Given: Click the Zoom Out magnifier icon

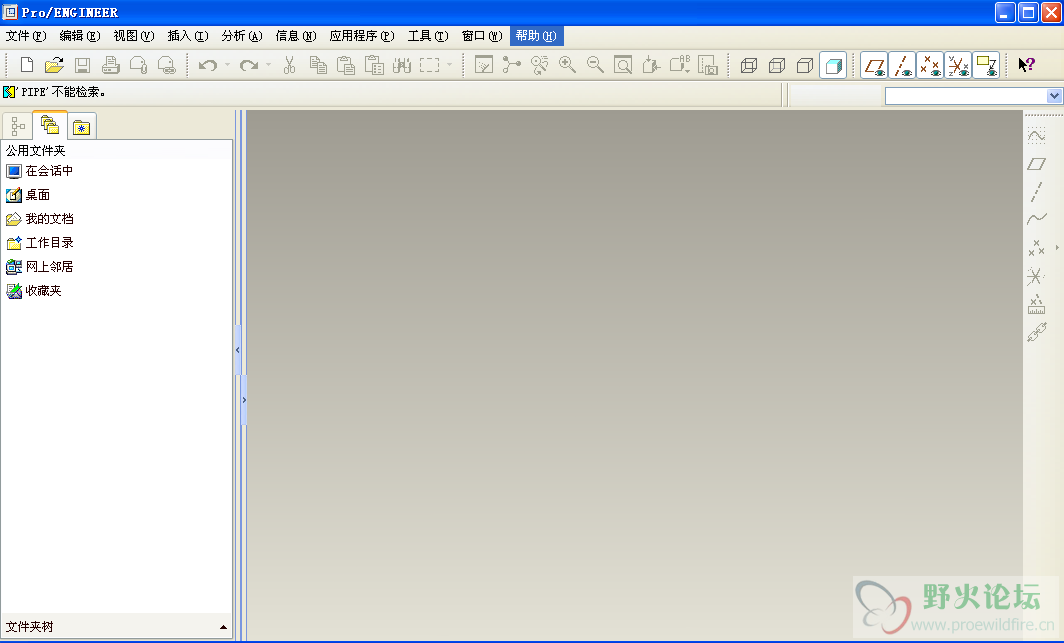Looking at the screenshot, I should coord(595,65).
